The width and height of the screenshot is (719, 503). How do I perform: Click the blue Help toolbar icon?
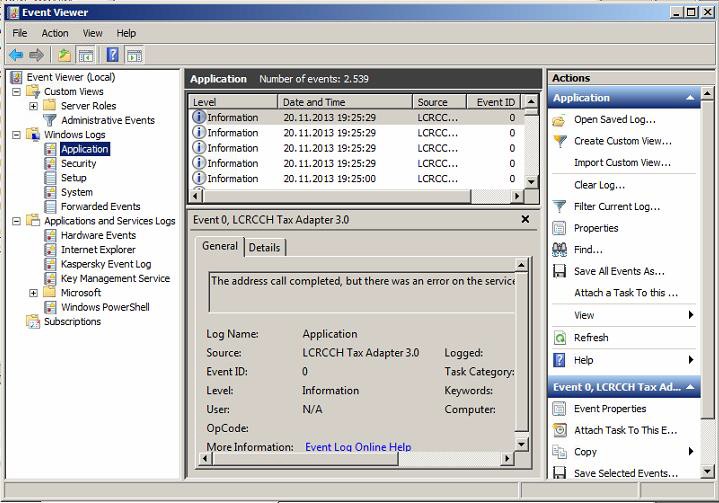113,55
